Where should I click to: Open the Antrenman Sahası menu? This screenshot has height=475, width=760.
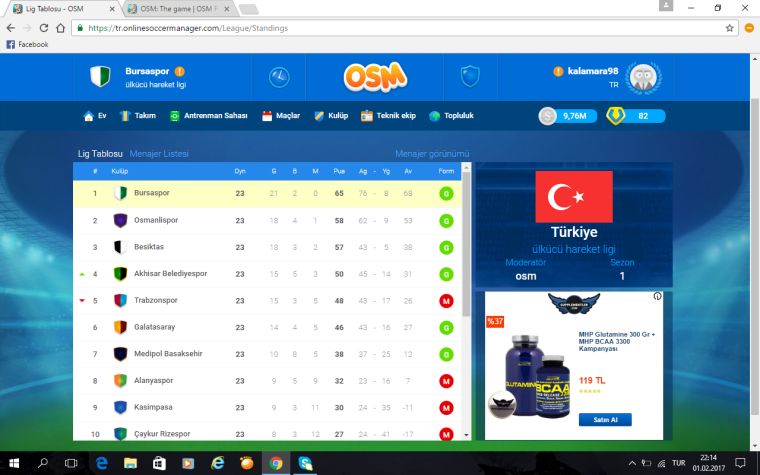pyautogui.click(x=208, y=116)
